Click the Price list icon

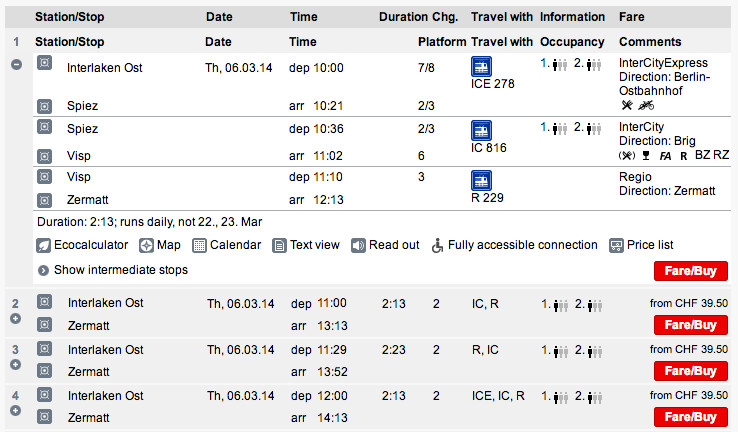[617, 245]
